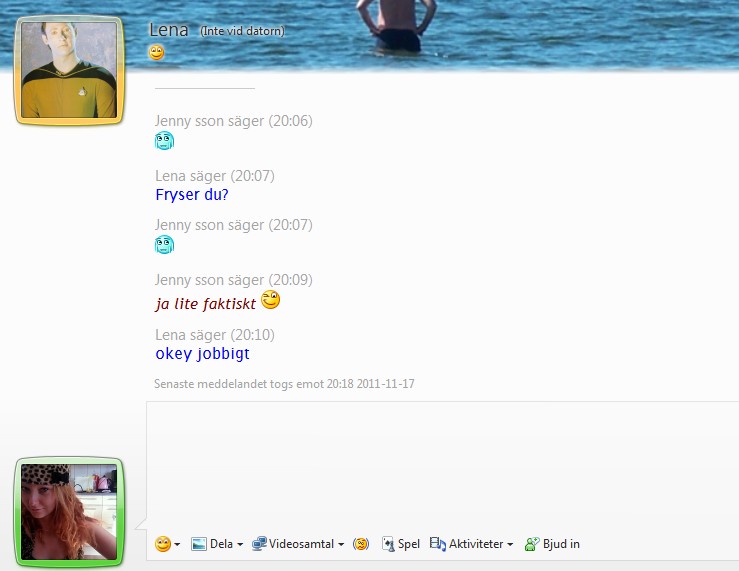Click the Bjud in contact icon
739x571 pixels.
coord(532,544)
